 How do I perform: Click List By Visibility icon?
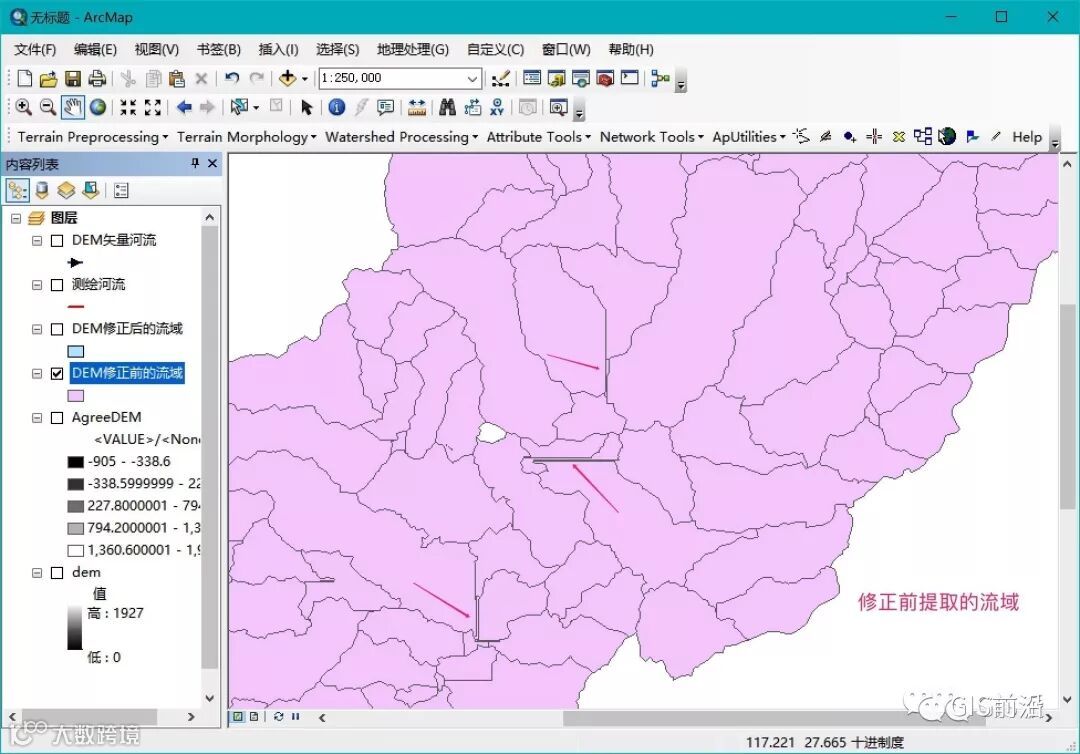click(x=66, y=191)
